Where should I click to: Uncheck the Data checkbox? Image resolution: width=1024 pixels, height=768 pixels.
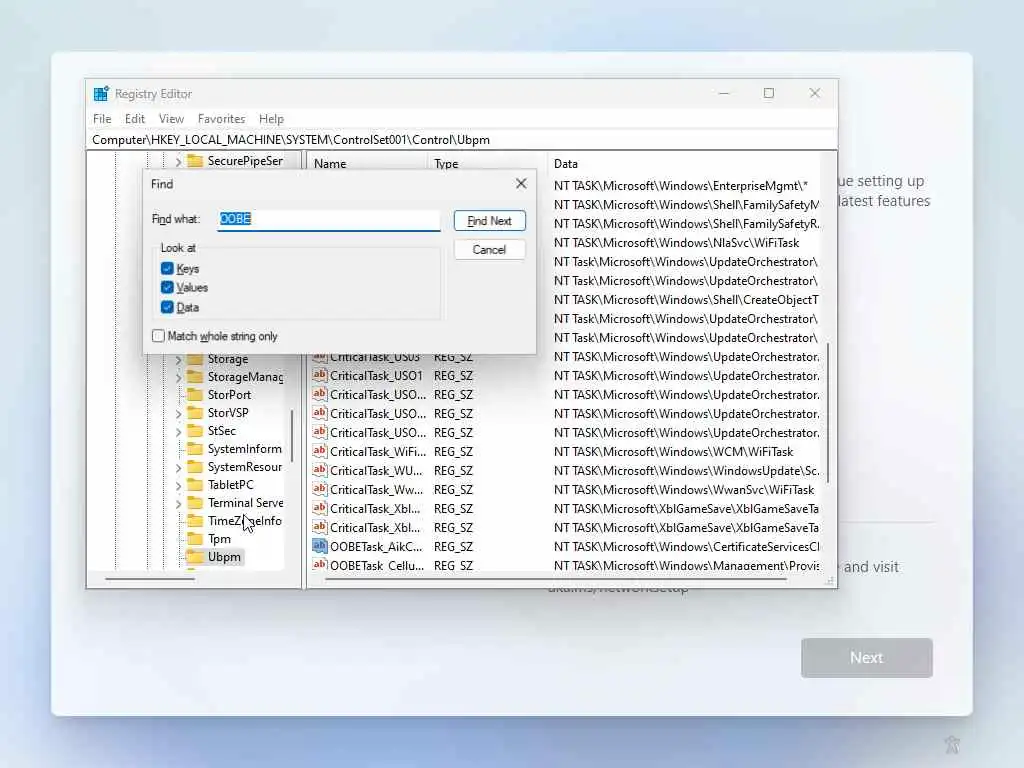tap(167, 307)
